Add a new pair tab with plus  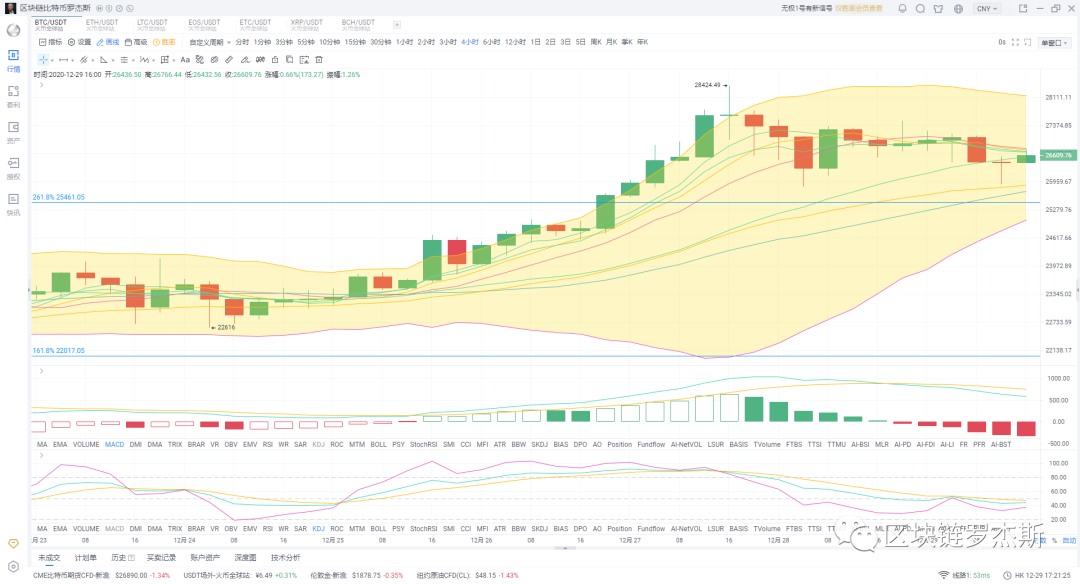click(397, 25)
